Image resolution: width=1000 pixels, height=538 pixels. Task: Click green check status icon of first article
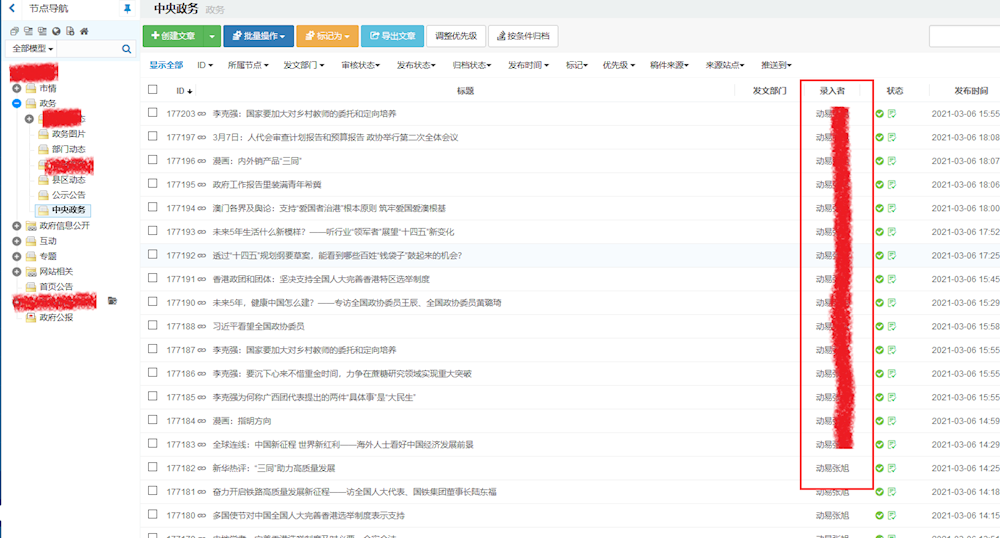click(x=880, y=114)
